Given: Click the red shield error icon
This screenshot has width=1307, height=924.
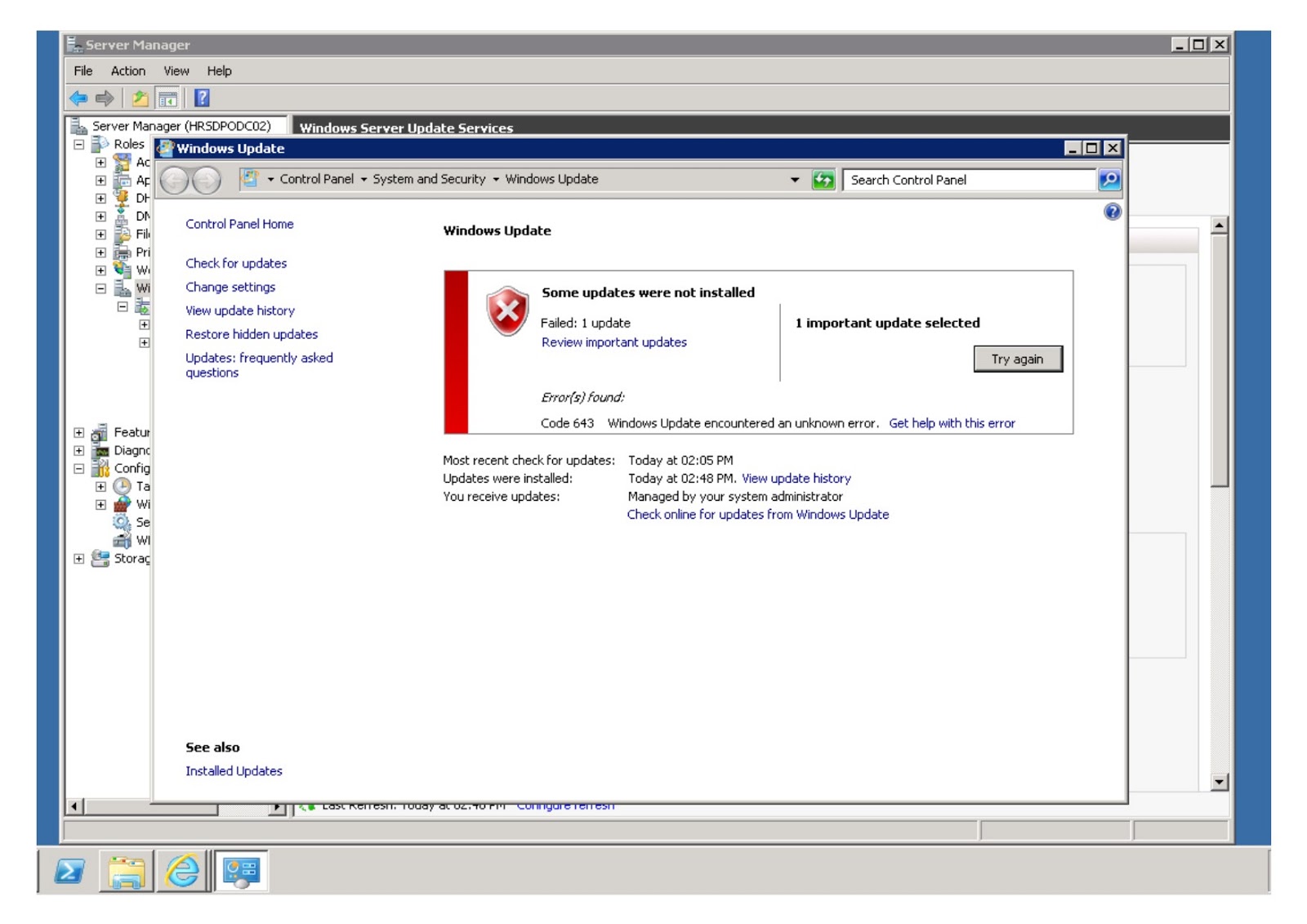Looking at the screenshot, I should [x=507, y=310].
